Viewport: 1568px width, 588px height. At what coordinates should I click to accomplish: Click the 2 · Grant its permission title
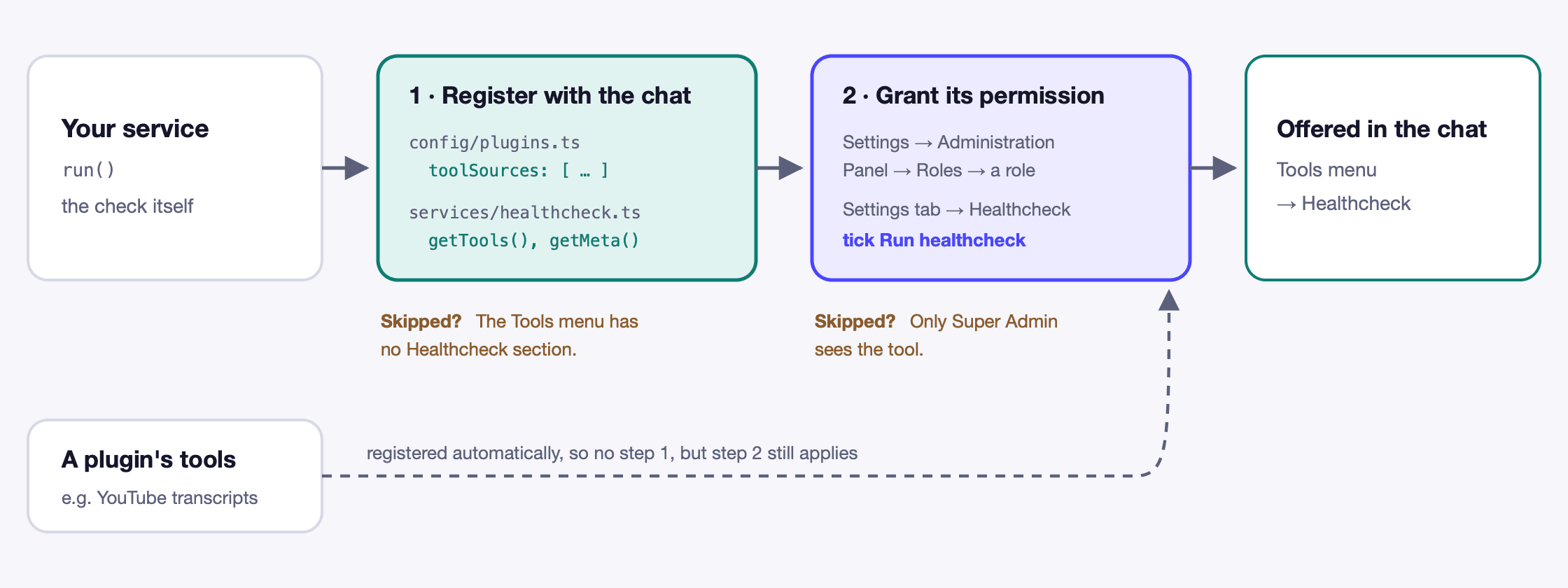pyautogui.click(x=974, y=95)
